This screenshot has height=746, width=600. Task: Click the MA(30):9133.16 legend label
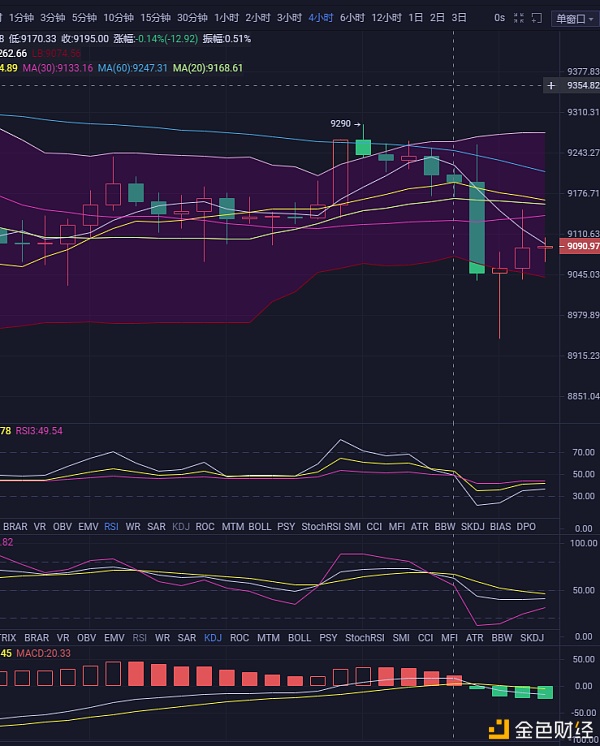click(58, 68)
